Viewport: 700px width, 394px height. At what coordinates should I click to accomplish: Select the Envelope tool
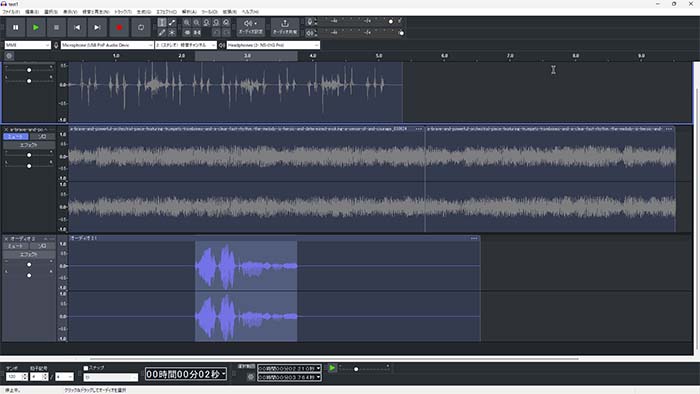pos(172,23)
